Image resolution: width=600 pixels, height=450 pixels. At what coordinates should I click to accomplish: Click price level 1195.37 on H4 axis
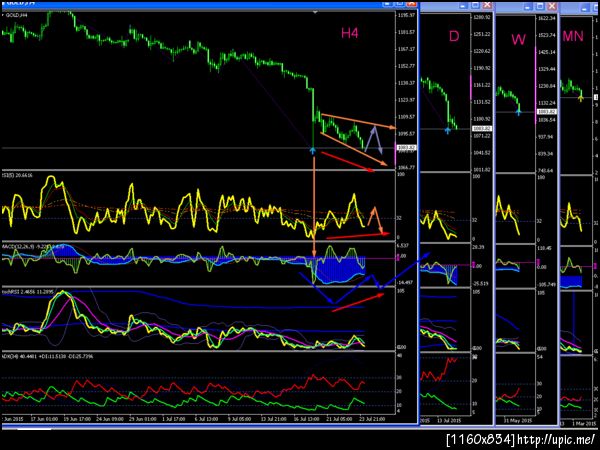(406, 15)
